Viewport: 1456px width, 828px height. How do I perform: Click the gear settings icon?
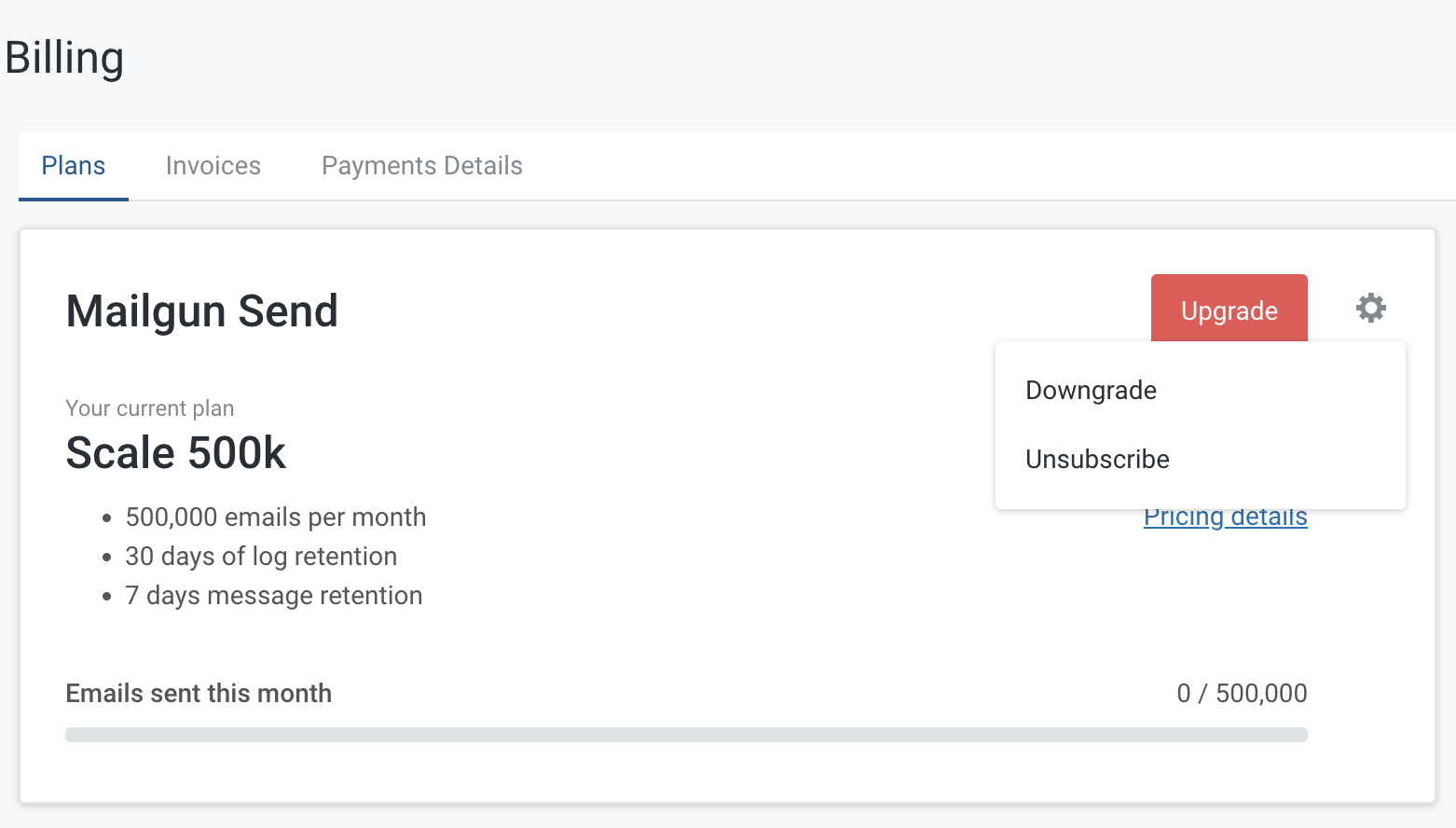tap(1370, 308)
